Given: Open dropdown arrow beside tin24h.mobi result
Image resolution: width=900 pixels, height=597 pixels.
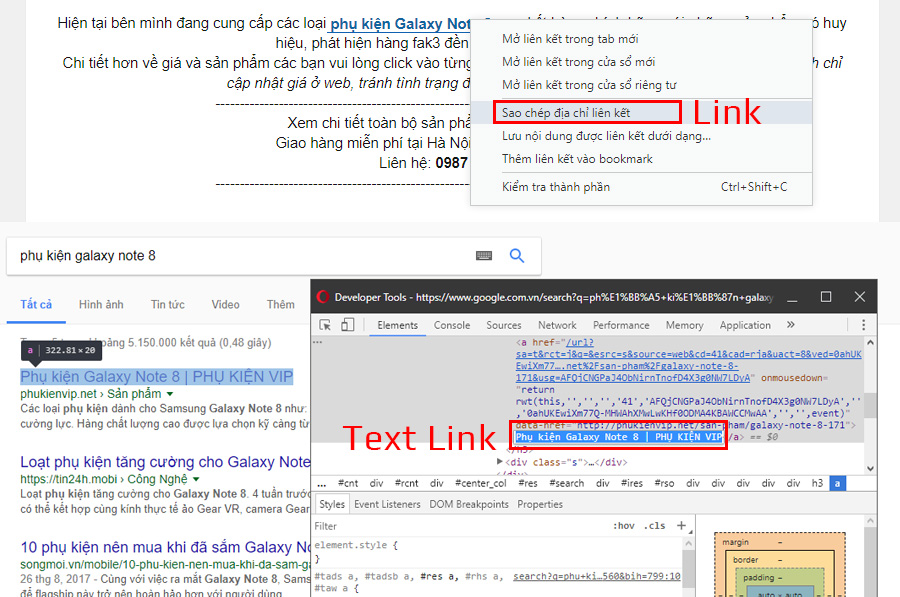Looking at the screenshot, I should (x=196, y=479).
